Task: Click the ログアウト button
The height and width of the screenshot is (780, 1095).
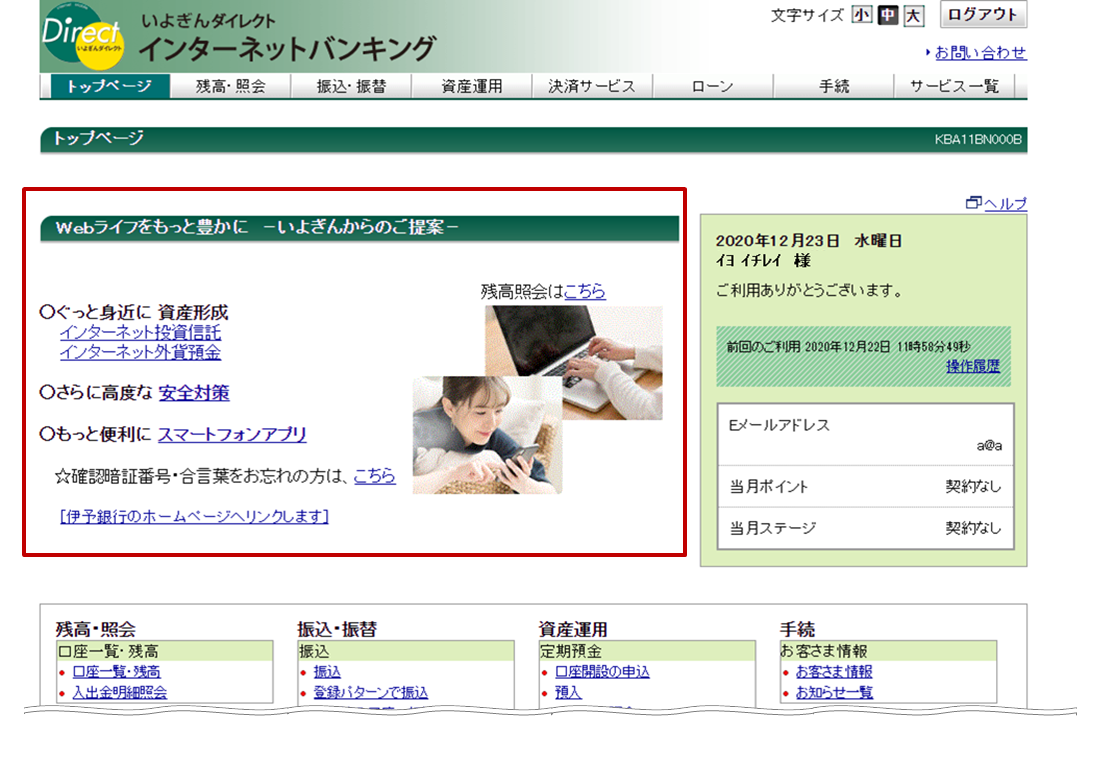Action: (x=983, y=15)
